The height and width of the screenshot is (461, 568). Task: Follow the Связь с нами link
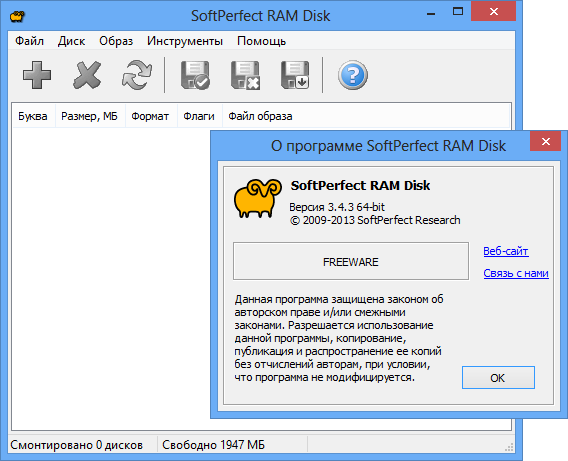(x=516, y=273)
